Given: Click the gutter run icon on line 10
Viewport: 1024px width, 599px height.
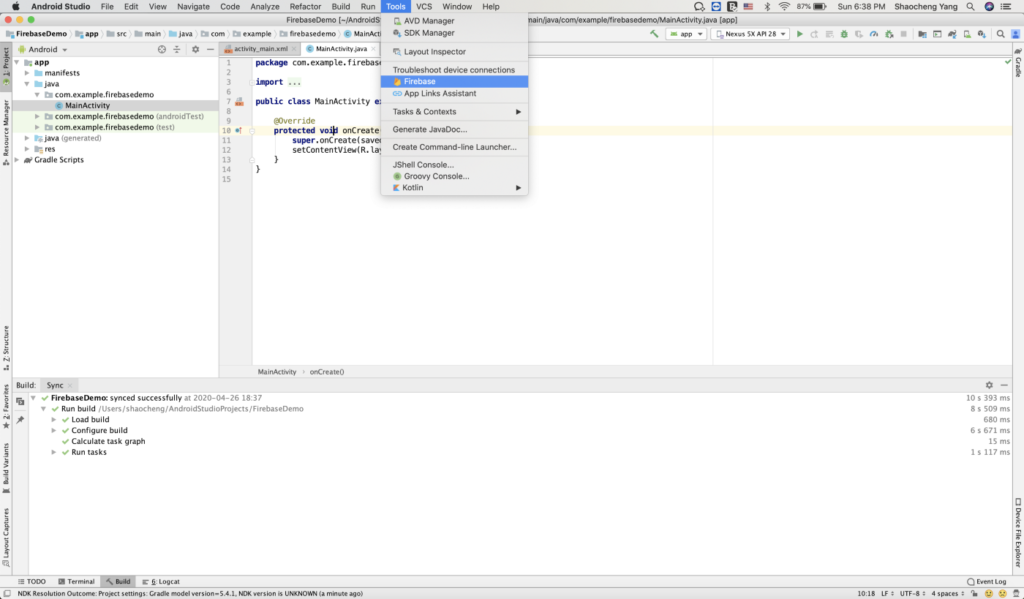Looking at the screenshot, I should 238,131.
